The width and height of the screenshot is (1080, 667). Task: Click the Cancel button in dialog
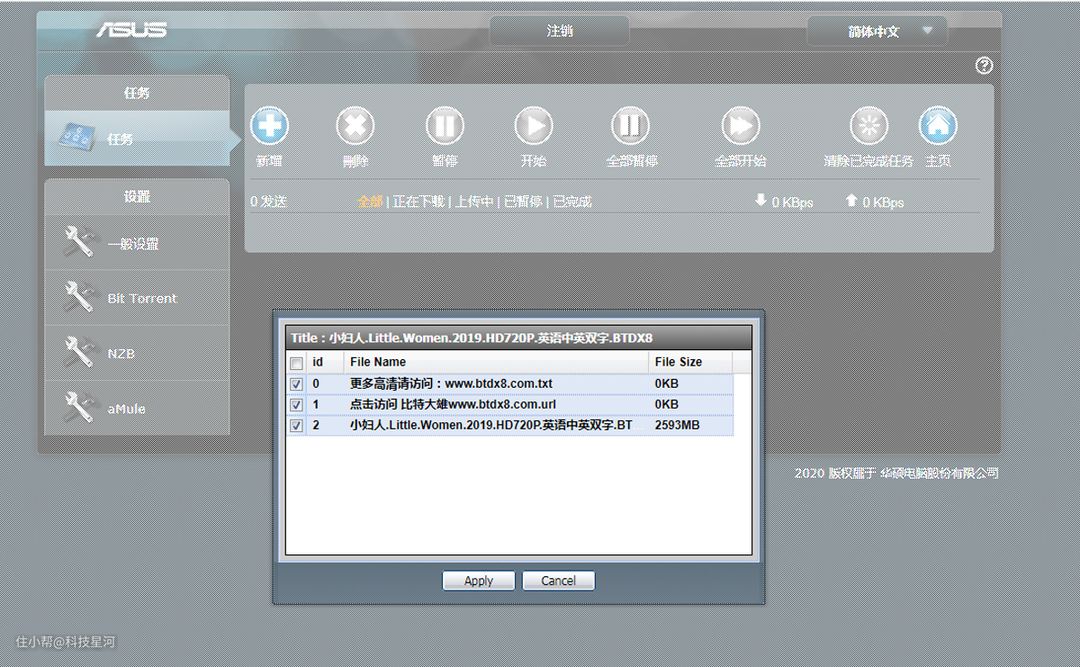pos(558,581)
